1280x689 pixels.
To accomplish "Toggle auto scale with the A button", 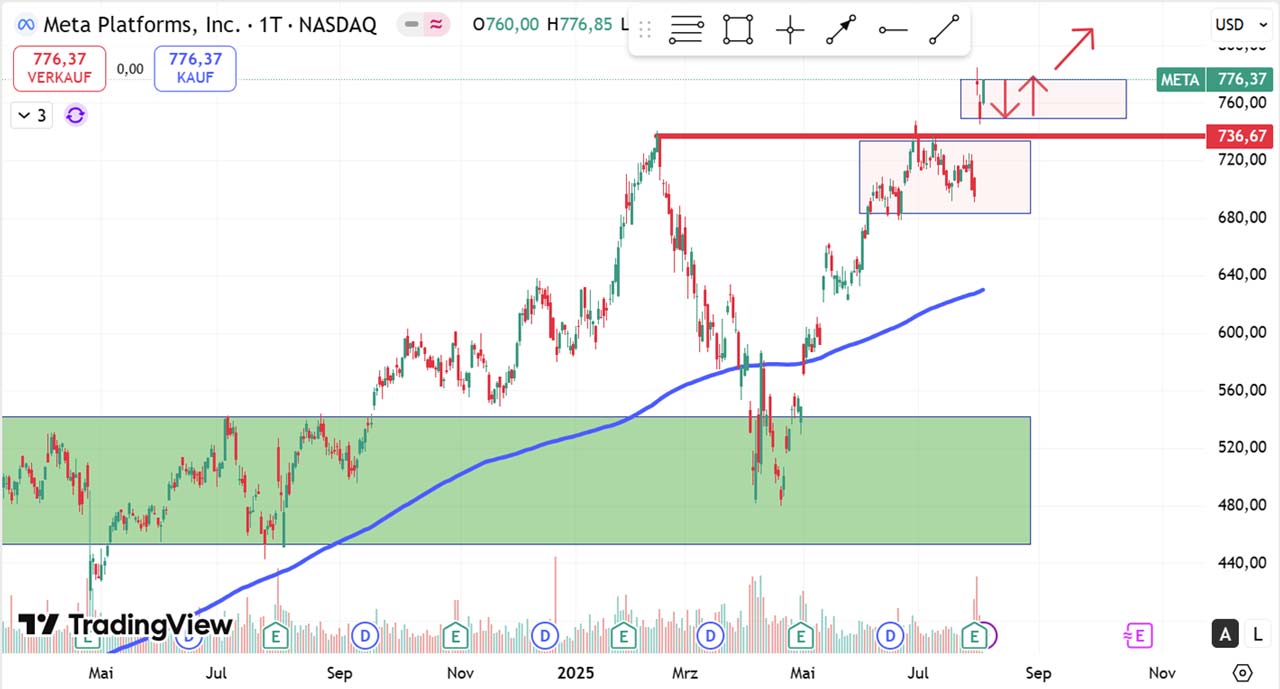I will tap(1225, 633).
